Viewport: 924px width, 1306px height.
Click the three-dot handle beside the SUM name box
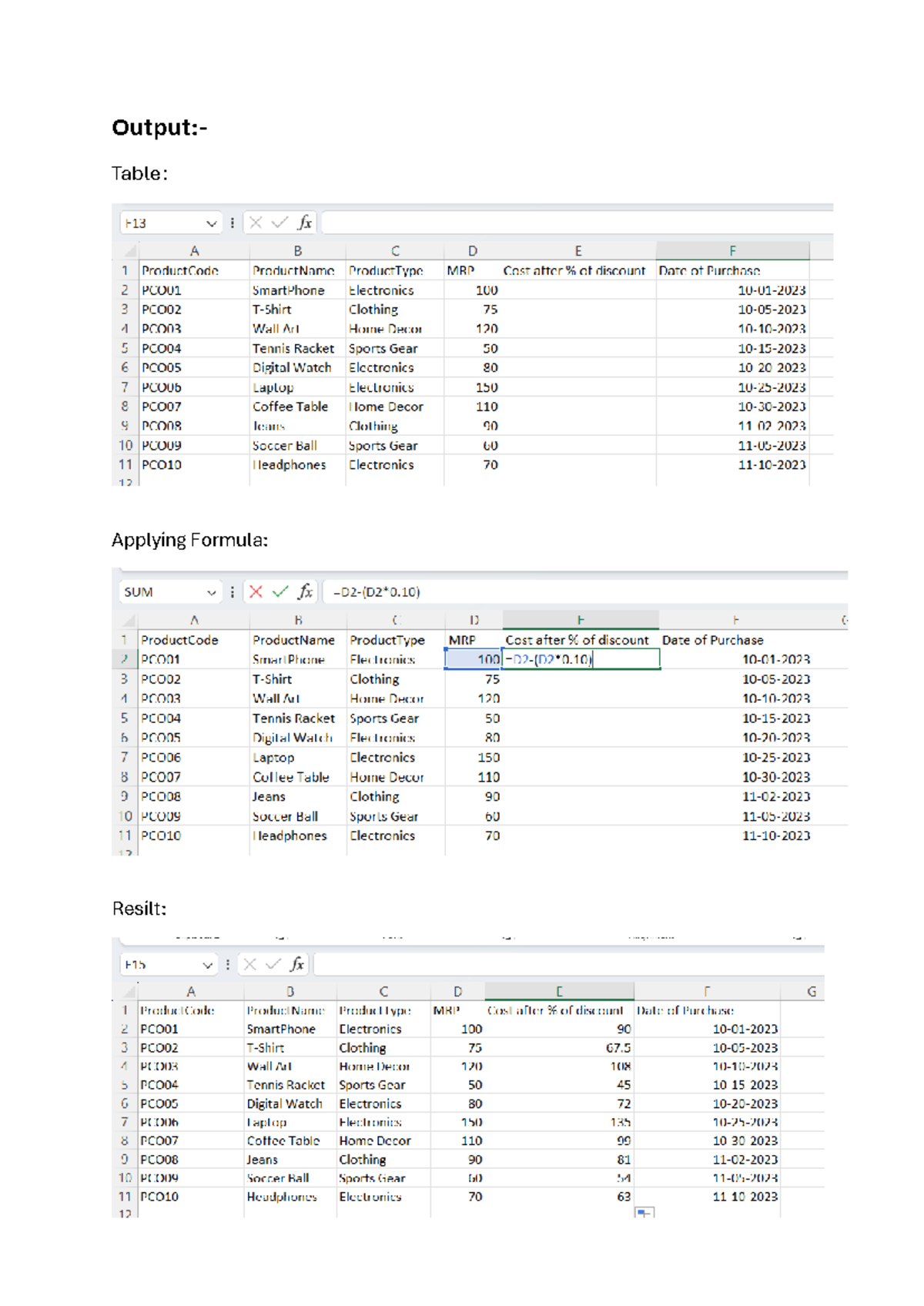point(233,591)
